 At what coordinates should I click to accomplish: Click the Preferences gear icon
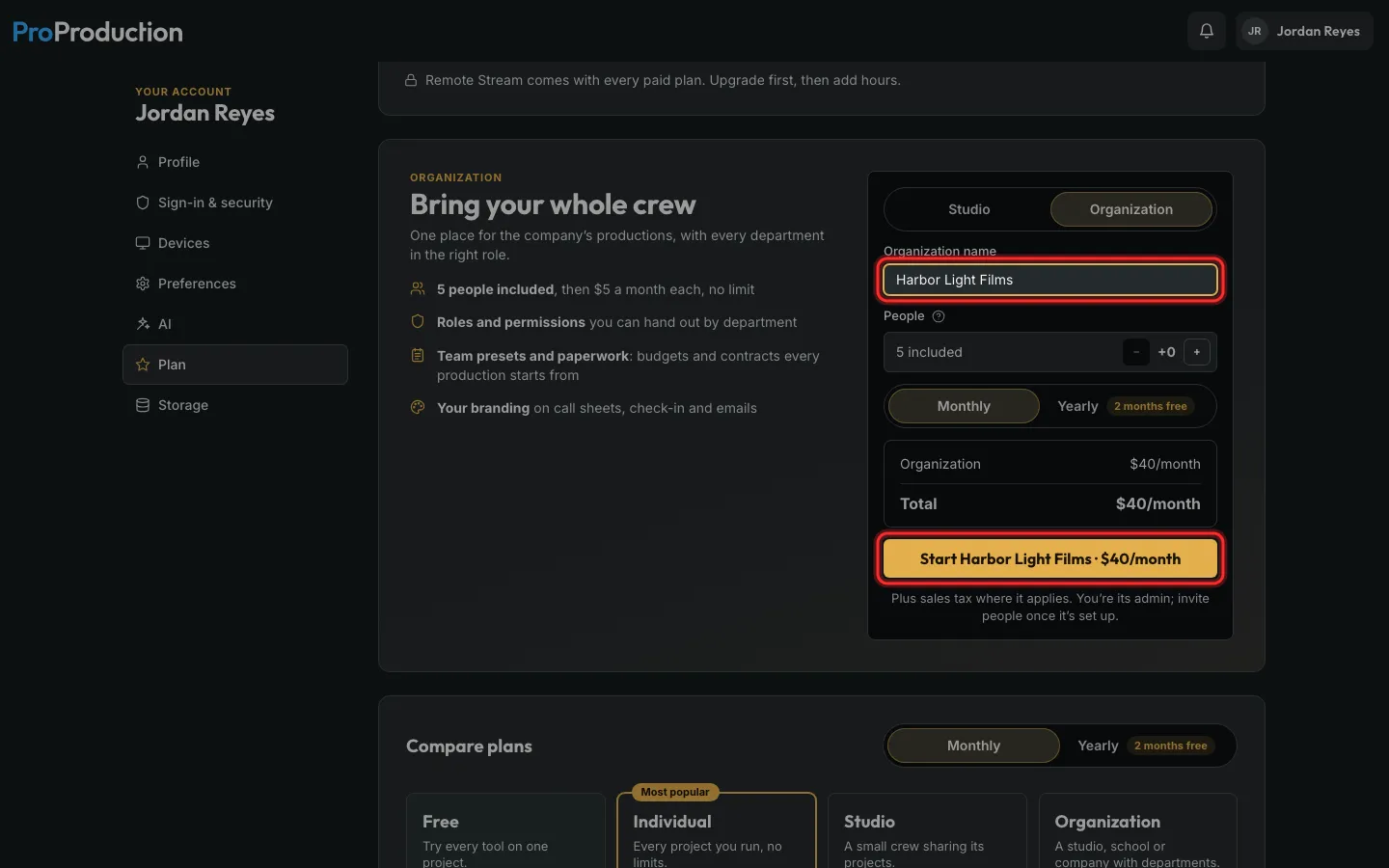[143, 284]
